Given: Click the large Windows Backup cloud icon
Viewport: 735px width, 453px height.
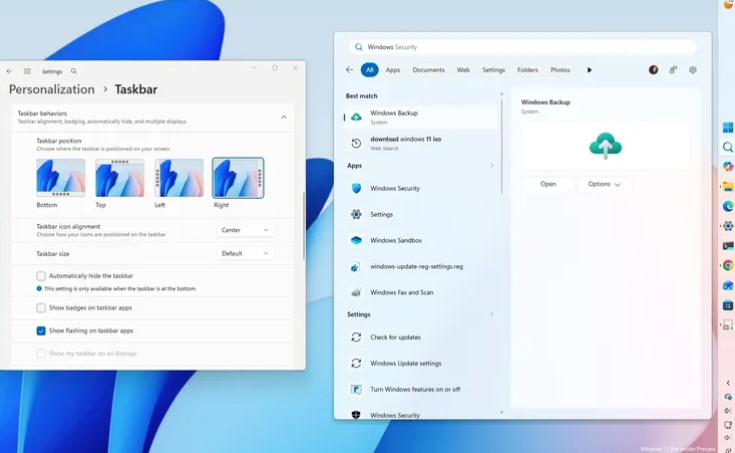Looking at the screenshot, I should tap(605, 145).
